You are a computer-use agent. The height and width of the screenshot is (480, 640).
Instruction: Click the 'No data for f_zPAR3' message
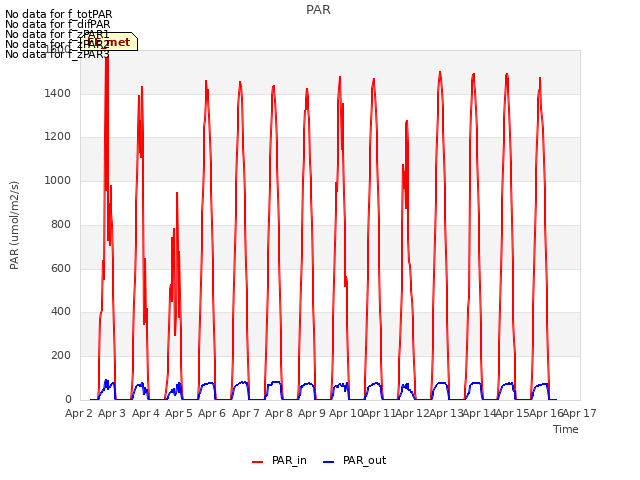(57, 55)
